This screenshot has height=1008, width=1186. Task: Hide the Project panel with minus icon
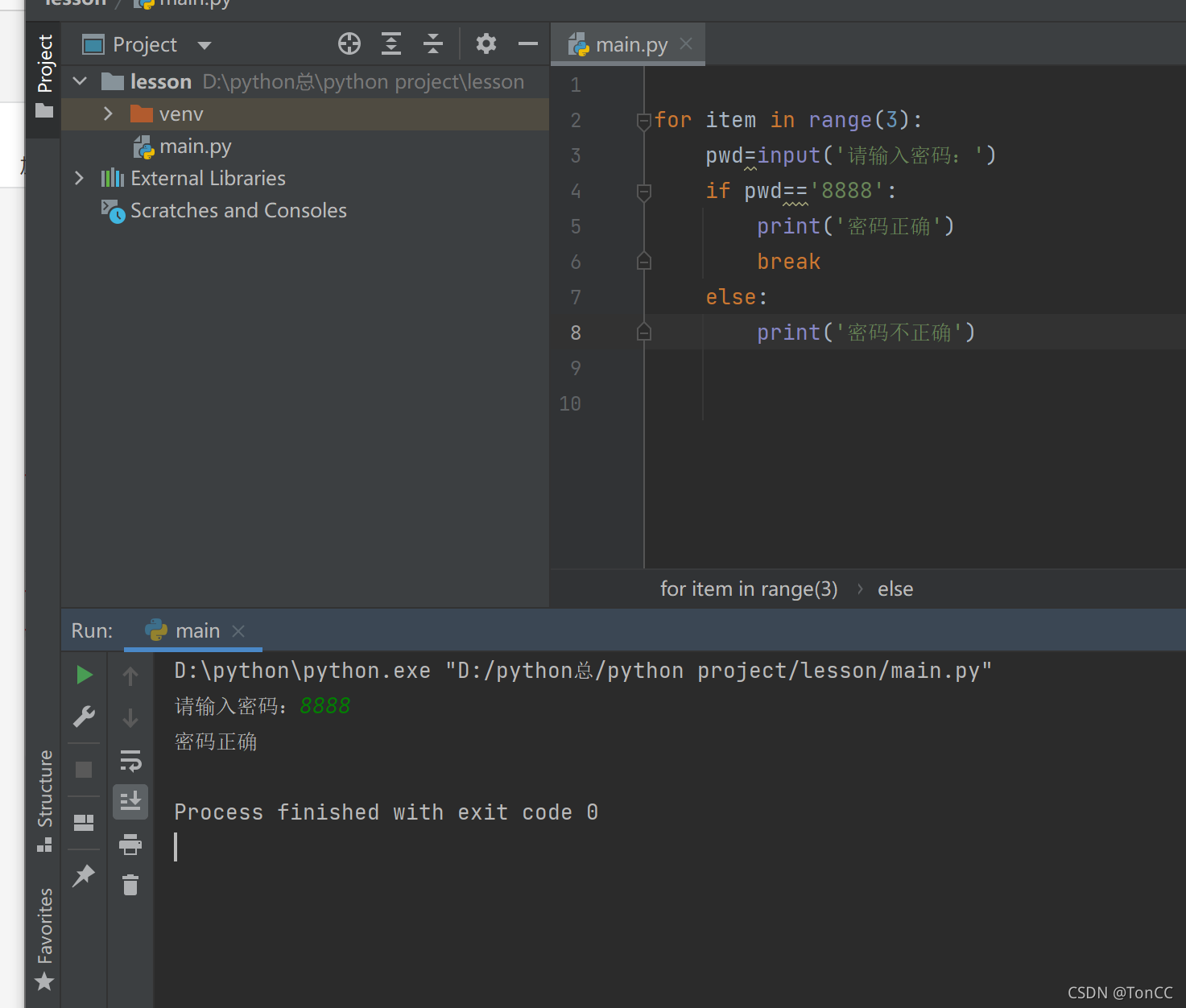(x=528, y=43)
